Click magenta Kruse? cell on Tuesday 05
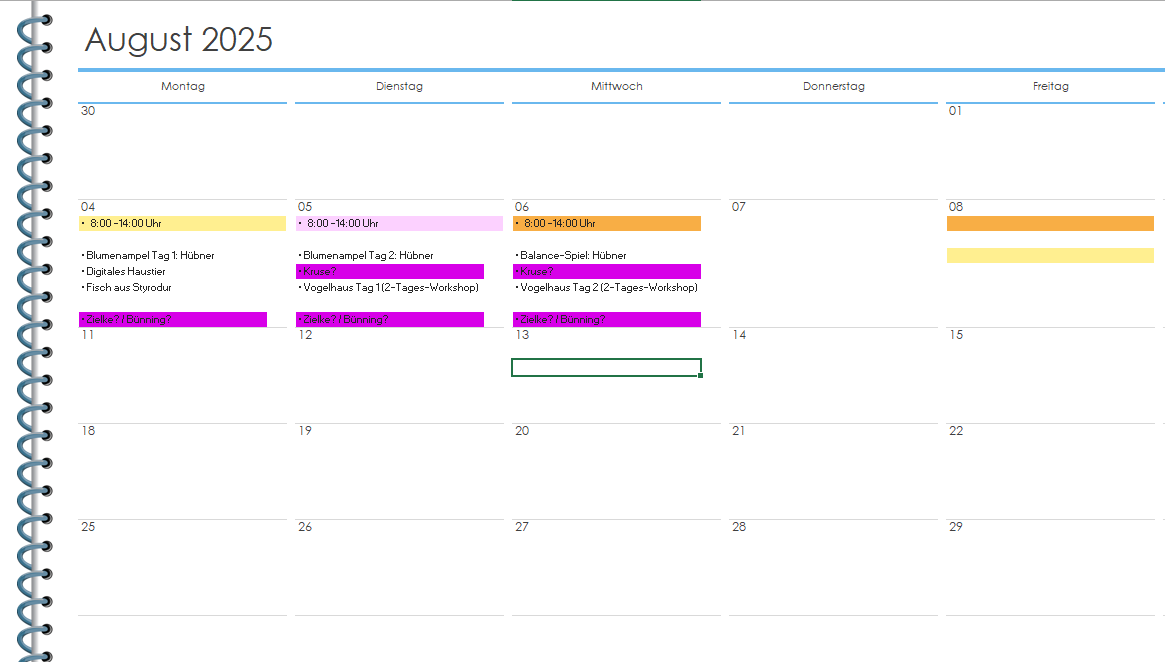The image size is (1165, 662). 390,272
